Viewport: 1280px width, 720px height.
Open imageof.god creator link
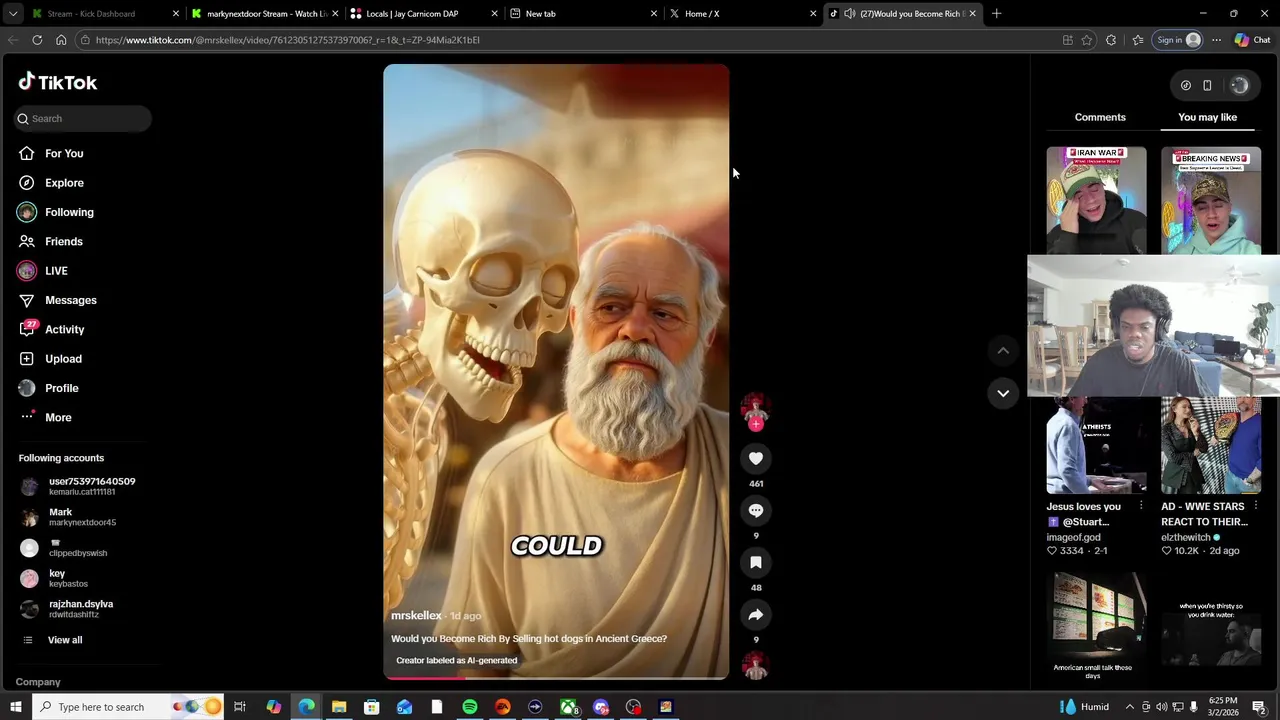click(1073, 537)
